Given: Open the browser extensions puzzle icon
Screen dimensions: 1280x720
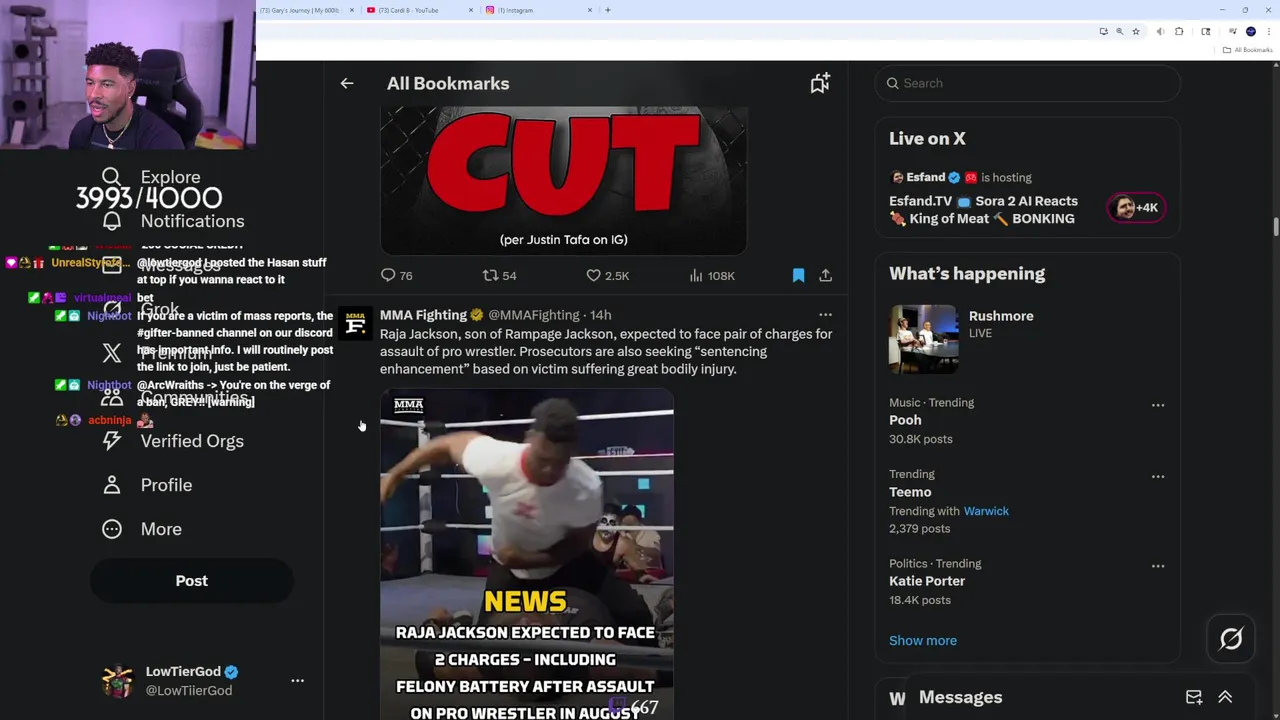Looking at the screenshot, I should 1179,32.
